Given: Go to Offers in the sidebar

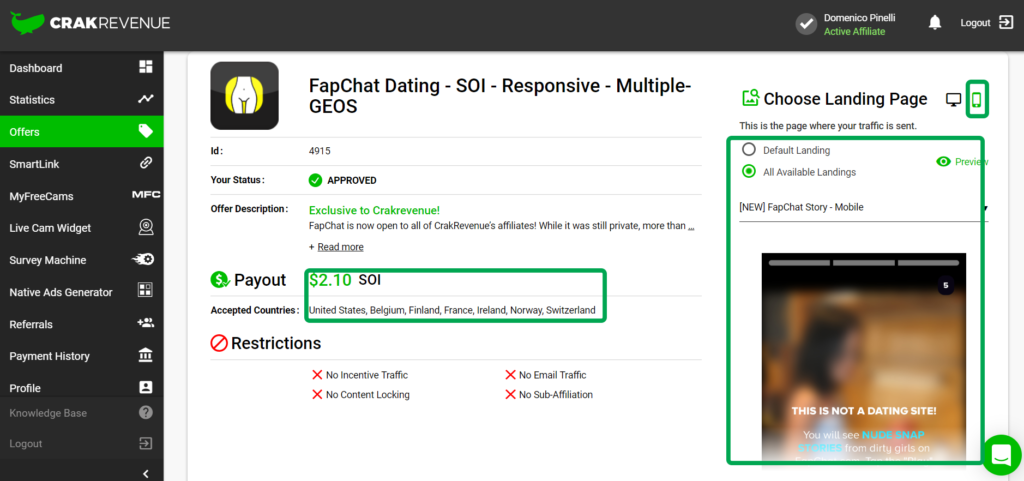Looking at the screenshot, I should (24, 132).
